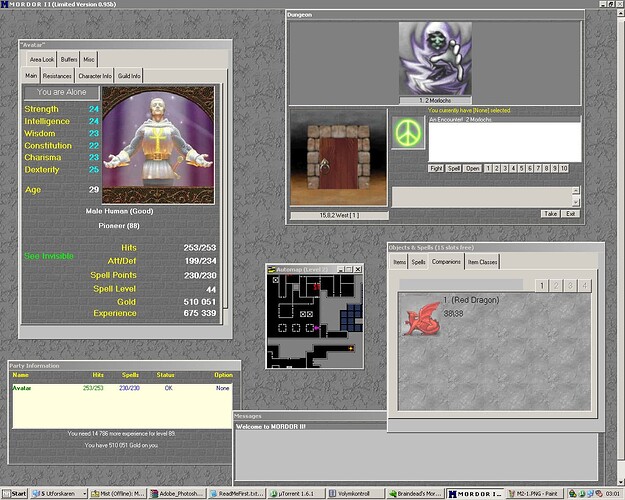625x500 pixels.
Task: Maximize the Automap window
Action: click(349, 269)
